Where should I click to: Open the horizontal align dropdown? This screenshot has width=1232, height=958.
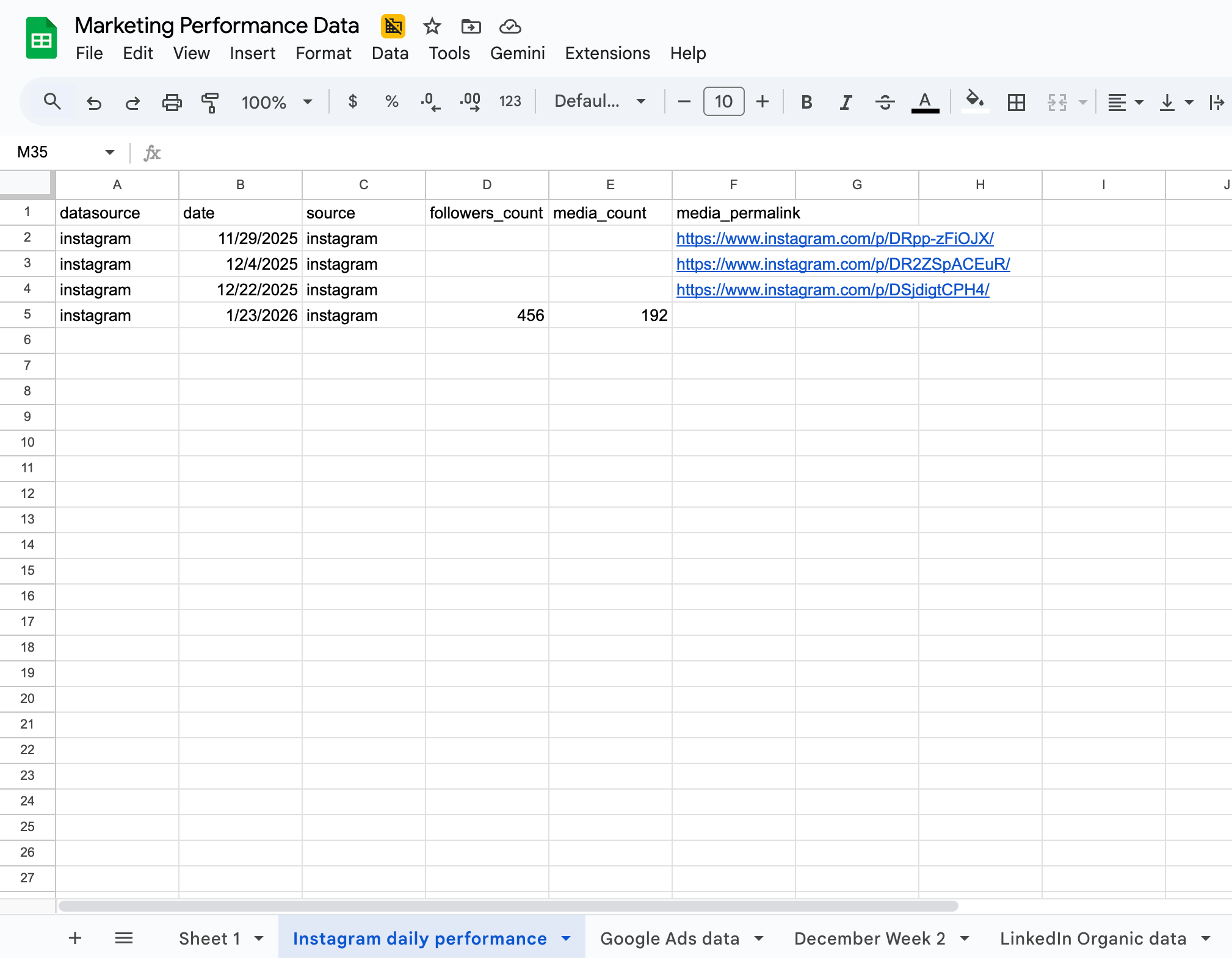(x=1124, y=102)
